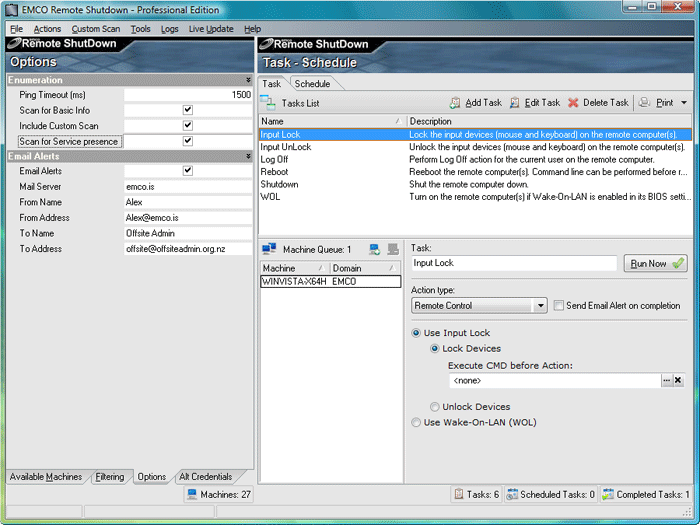Click the Edit Task label
The height and width of the screenshot is (525, 700).
click(542, 103)
